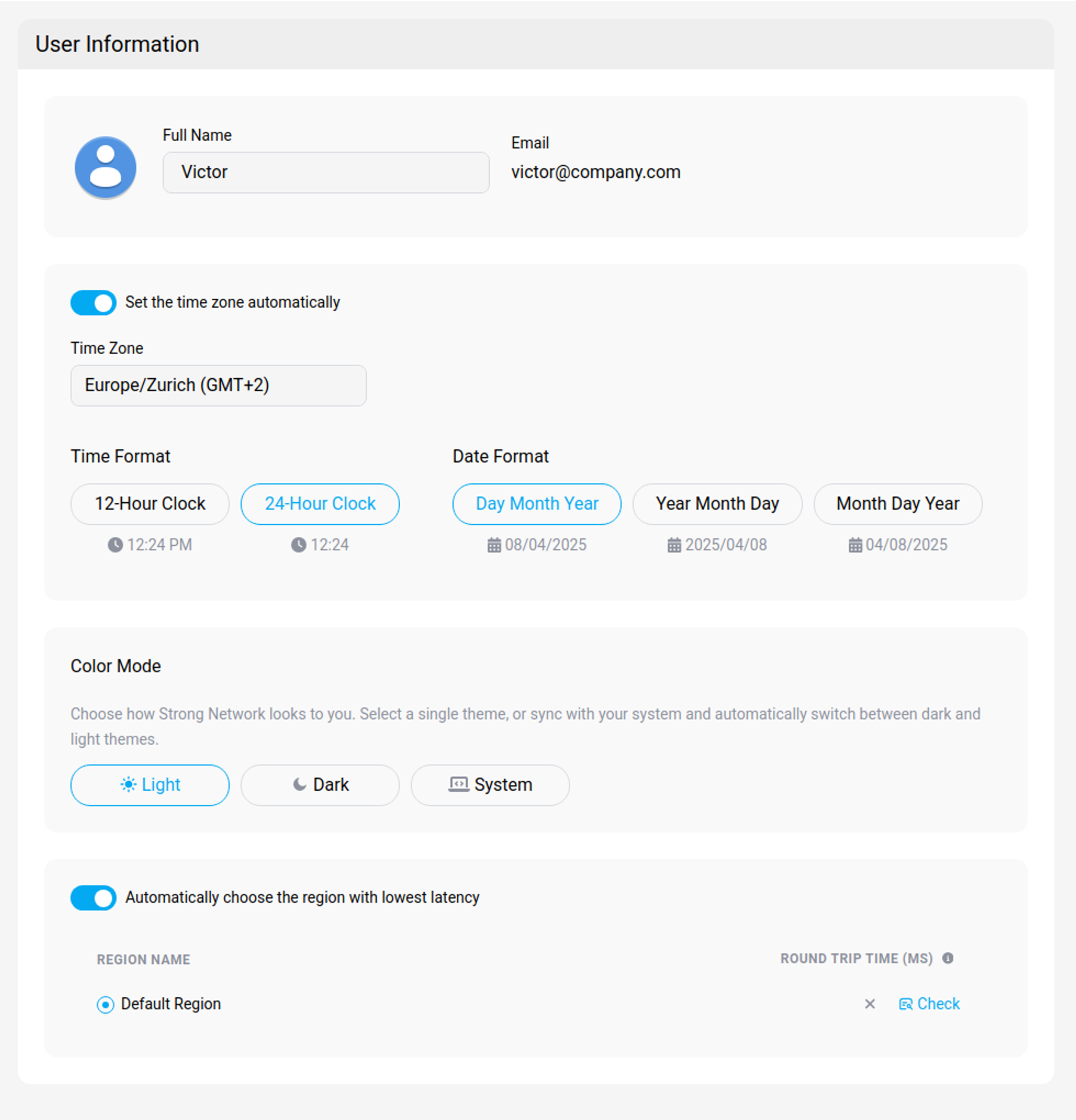Screen dimensions: 1076x1120
Task: Click the calendar icon beside 2025/04/08
Action: [674, 544]
